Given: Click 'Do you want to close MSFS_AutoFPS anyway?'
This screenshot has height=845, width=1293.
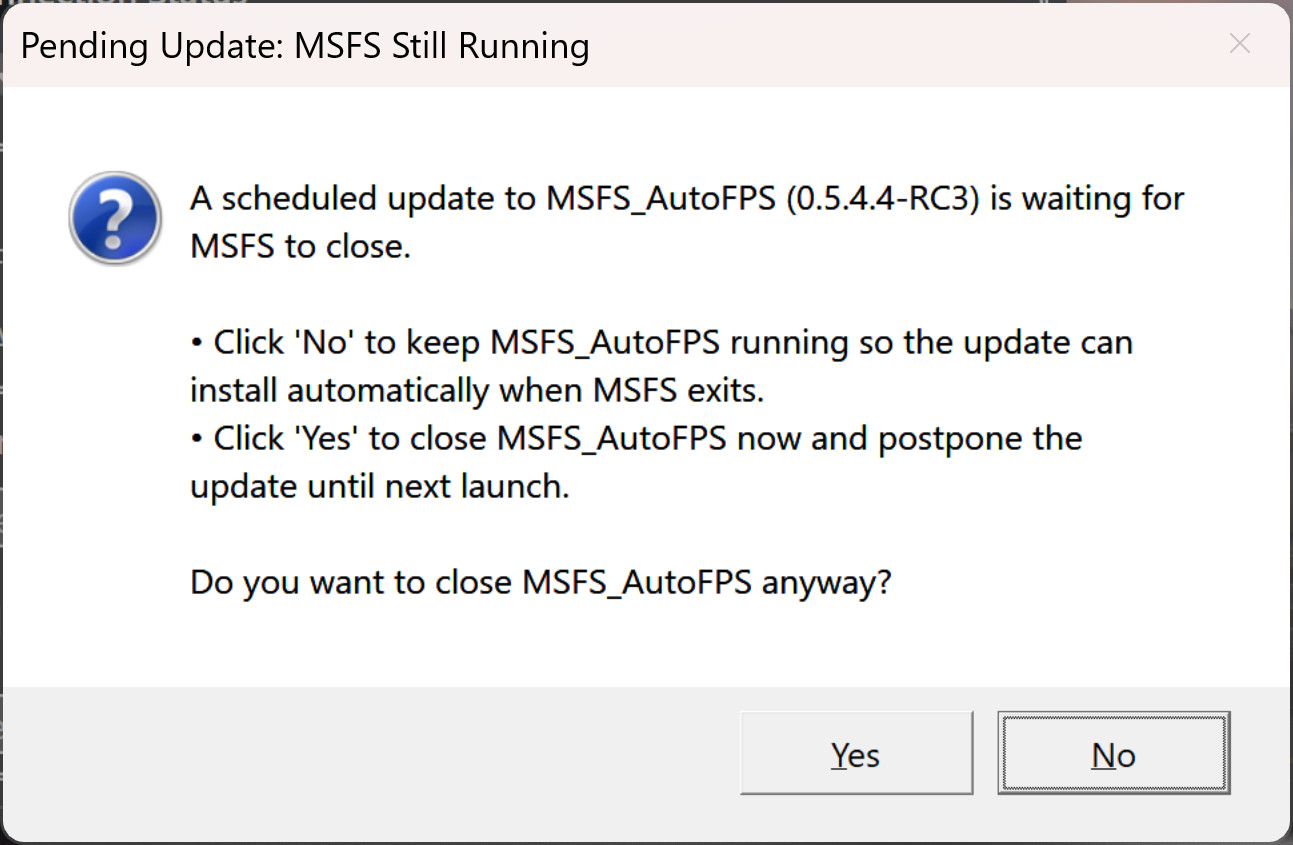Looking at the screenshot, I should tap(540, 582).
